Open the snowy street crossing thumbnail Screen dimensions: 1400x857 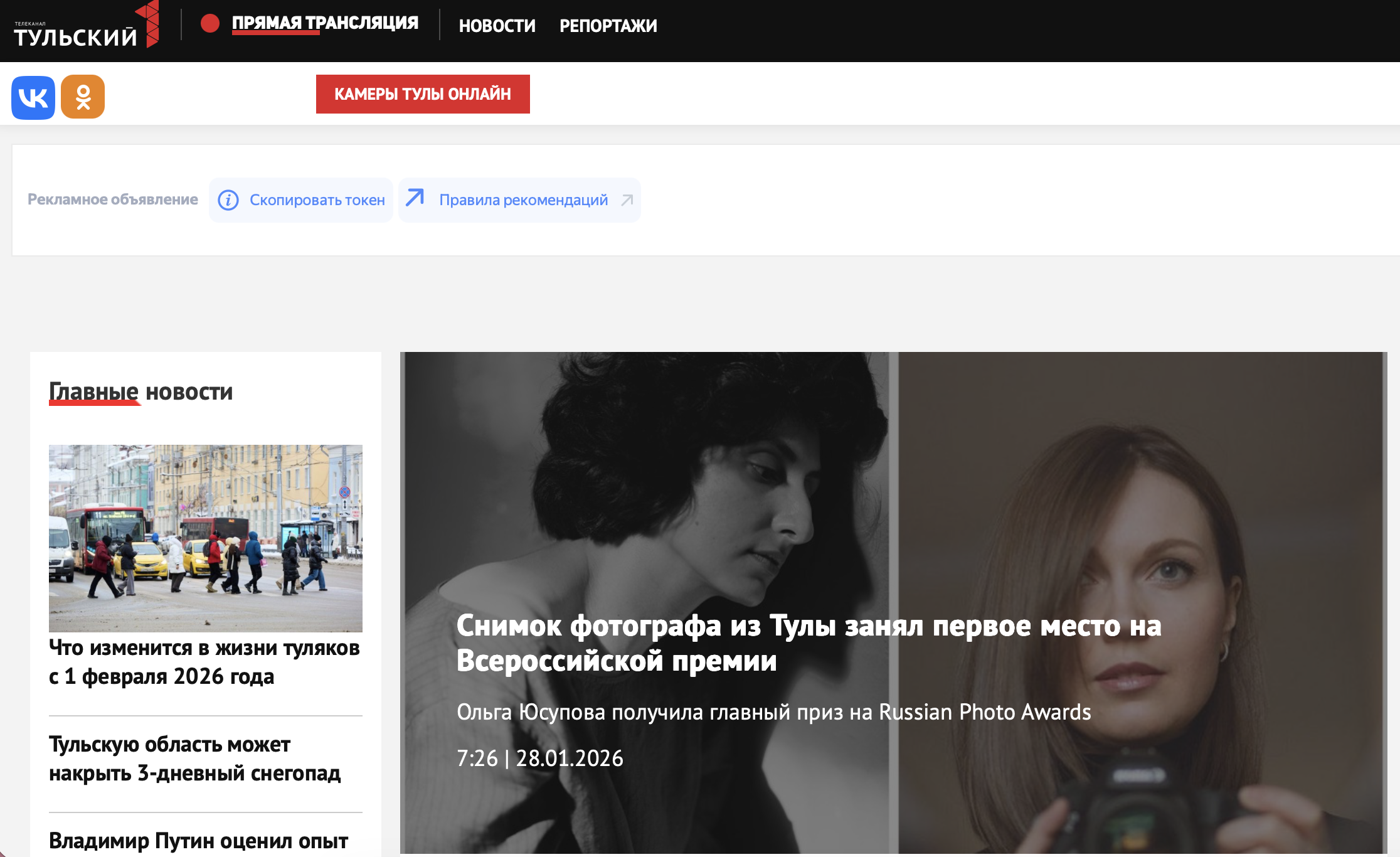coord(206,538)
